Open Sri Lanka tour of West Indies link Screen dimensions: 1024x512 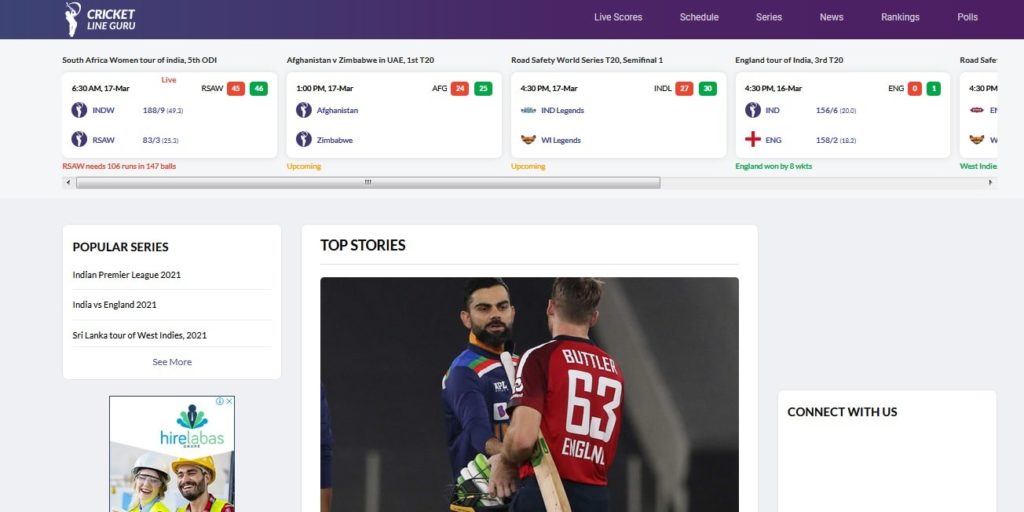140,335
